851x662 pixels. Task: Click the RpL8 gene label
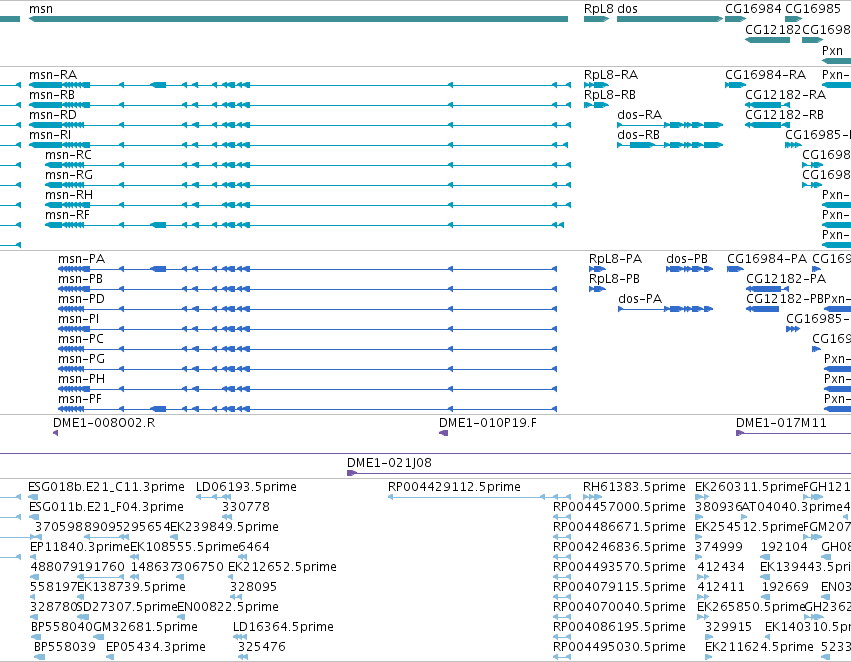pyautogui.click(x=599, y=9)
